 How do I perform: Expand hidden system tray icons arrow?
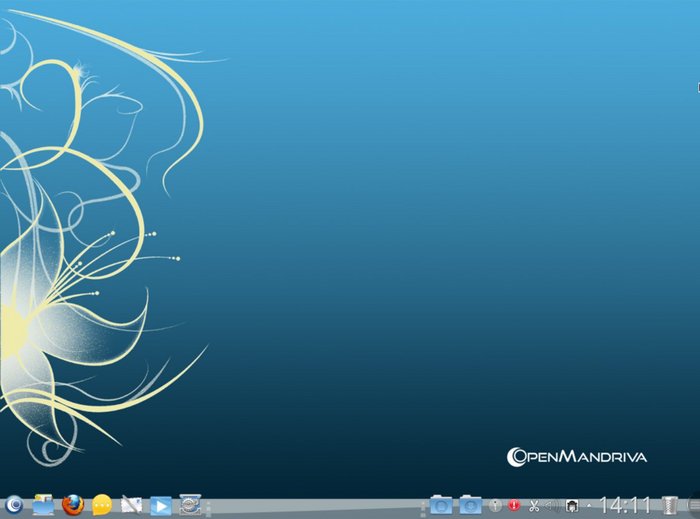click(x=588, y=506)
